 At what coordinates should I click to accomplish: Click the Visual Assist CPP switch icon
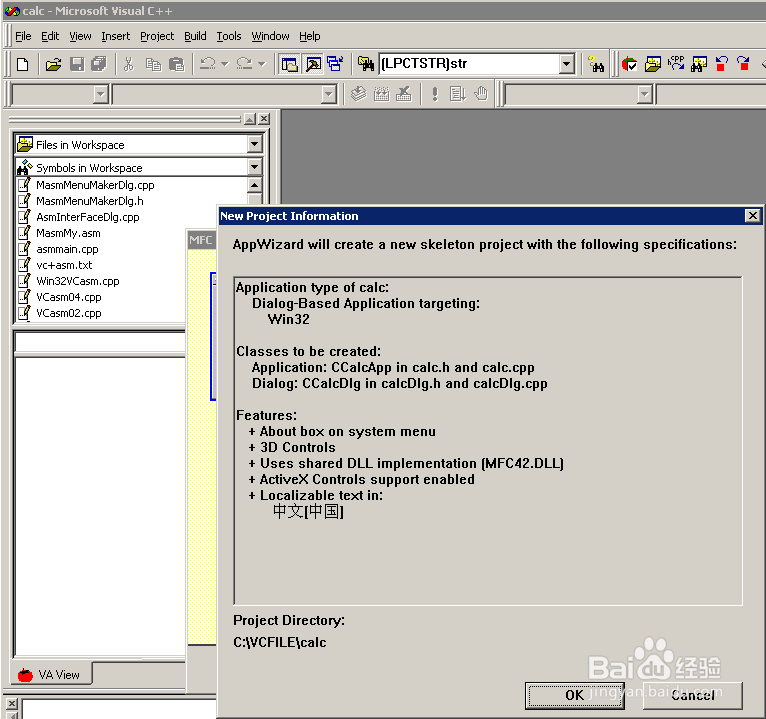tap(676, 64)
